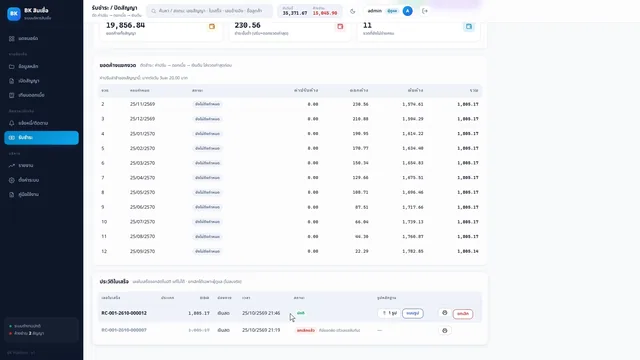Screen dimensions: 640x360
Task: Click the 35,371.67 balance in header
Action: [295, 13]
